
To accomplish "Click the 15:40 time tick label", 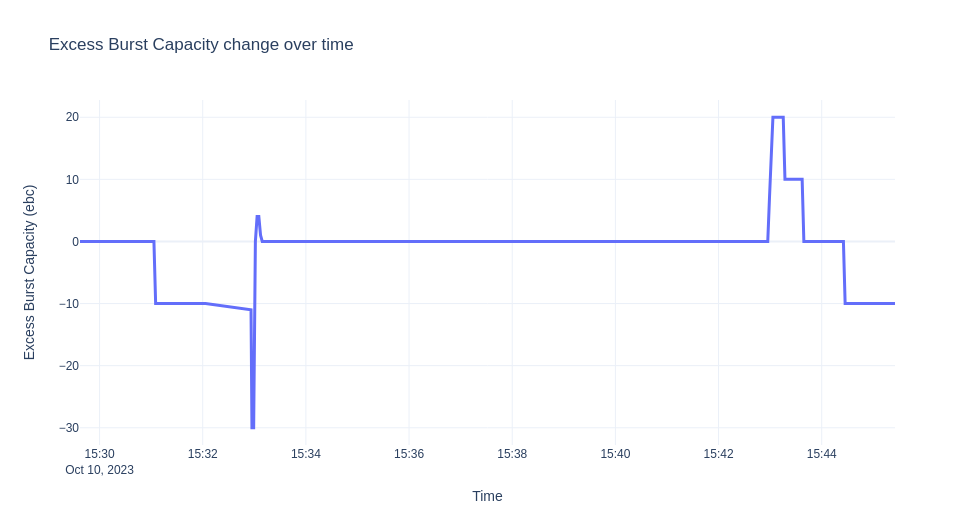I will click(615, 454).
